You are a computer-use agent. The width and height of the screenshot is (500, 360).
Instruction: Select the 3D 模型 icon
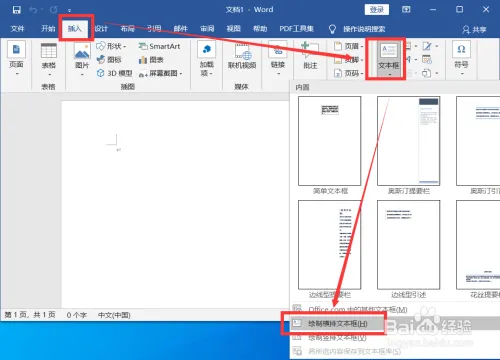(x=100, y=73)
